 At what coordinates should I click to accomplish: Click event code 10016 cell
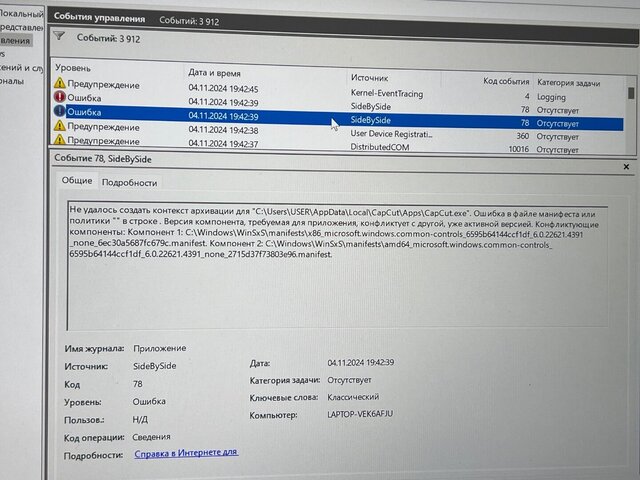(x=518, y=149)
